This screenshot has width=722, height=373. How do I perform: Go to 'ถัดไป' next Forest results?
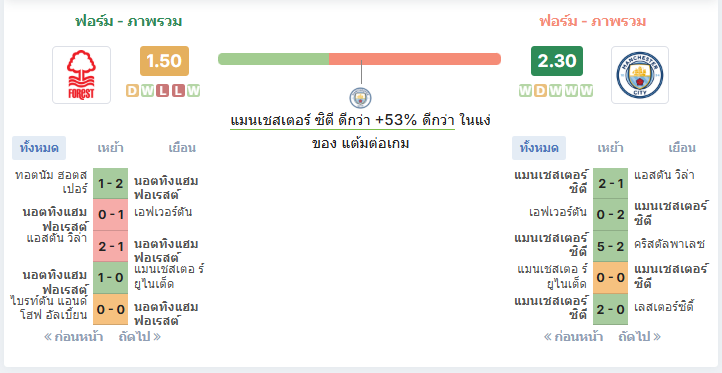click(140, 337)
